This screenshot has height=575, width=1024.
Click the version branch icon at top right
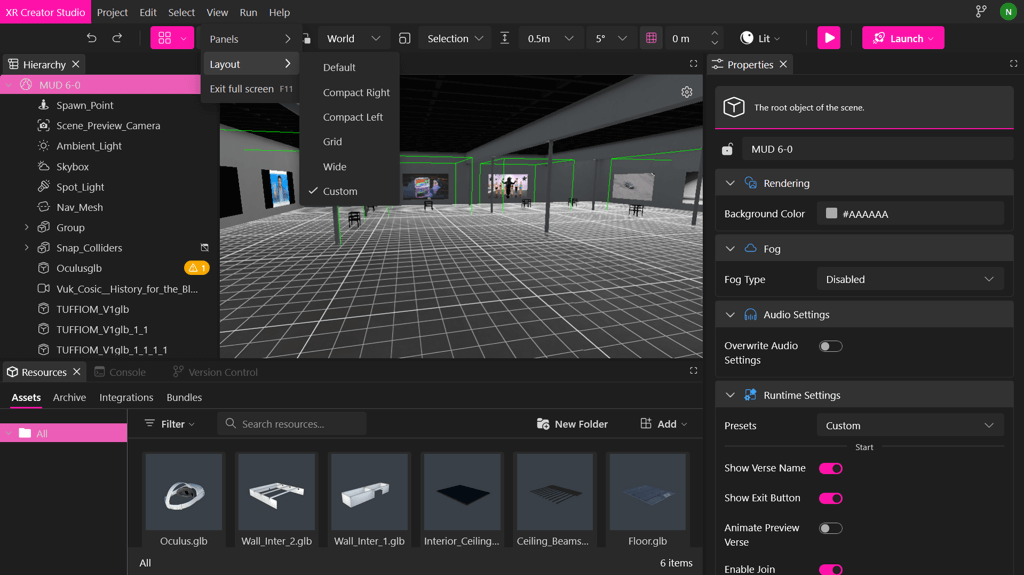[x=980, y=12]
